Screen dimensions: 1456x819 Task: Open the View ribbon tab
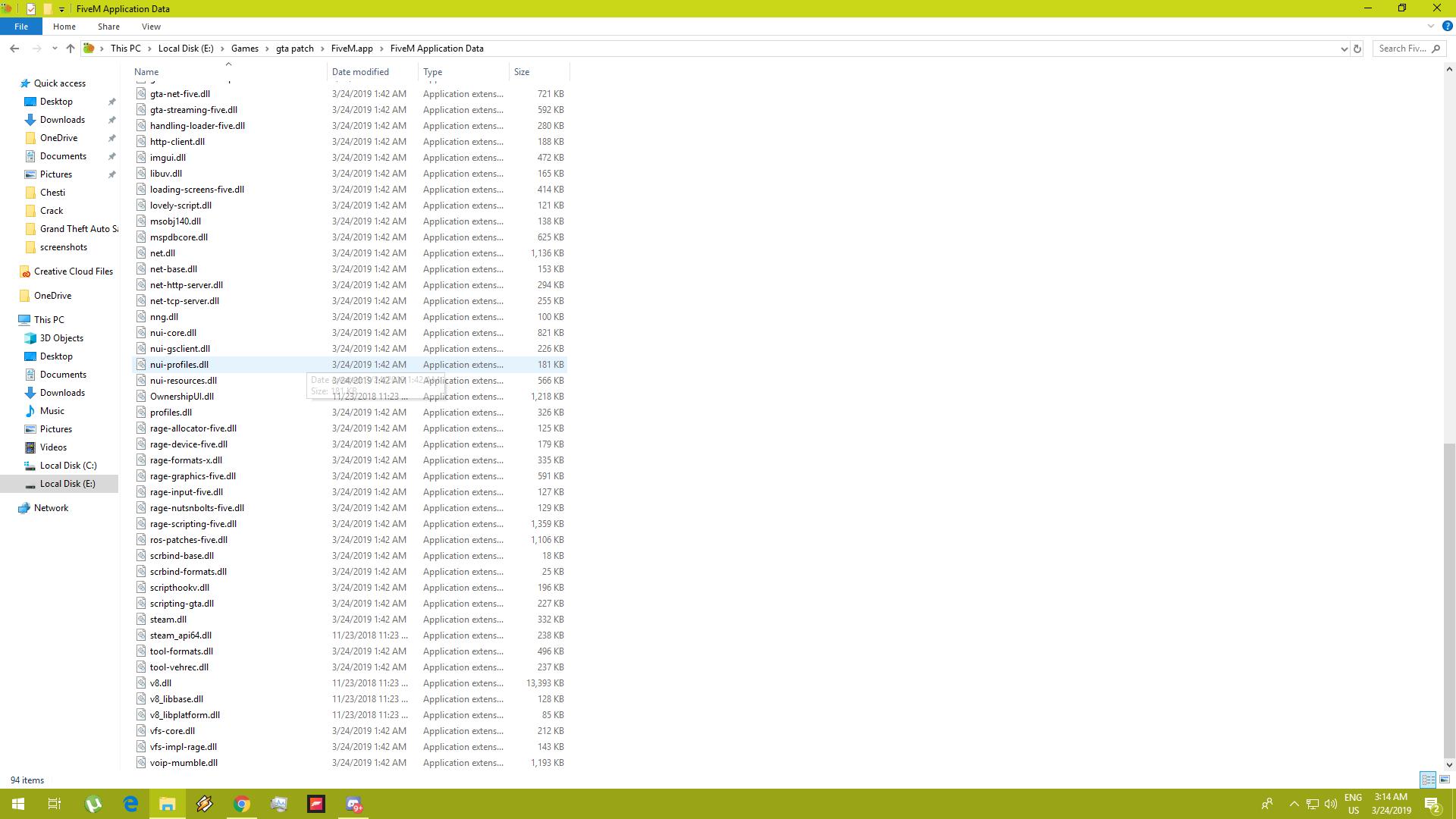pos(151,27)
